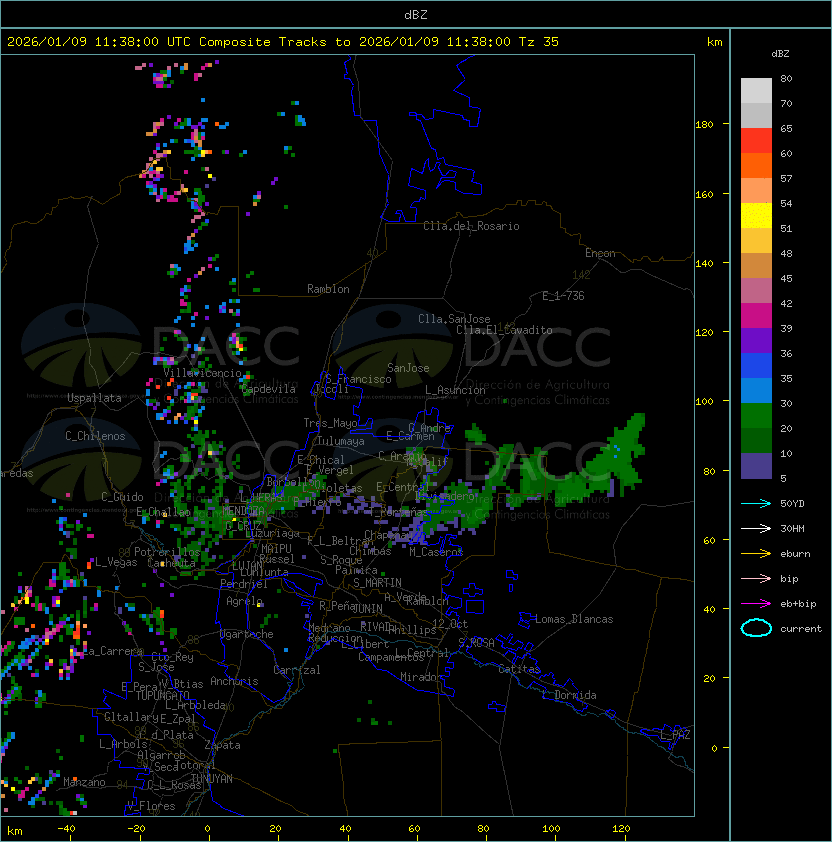Click the 'V_Flores' place label
Screen dimensions: 832x842
tap(151, 806)
